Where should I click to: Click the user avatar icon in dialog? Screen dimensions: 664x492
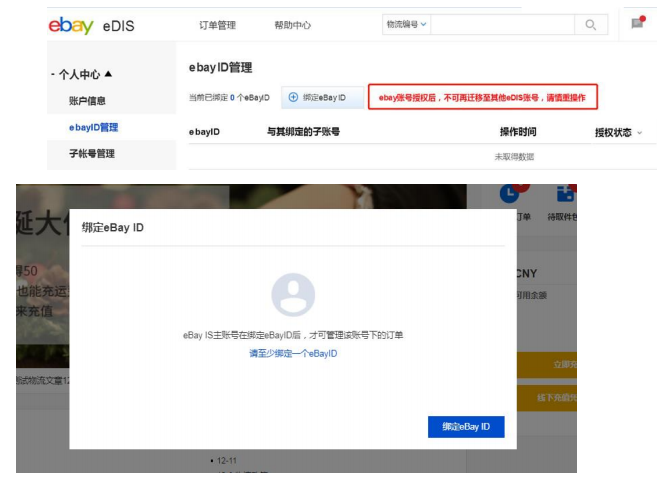pos(293,295)
